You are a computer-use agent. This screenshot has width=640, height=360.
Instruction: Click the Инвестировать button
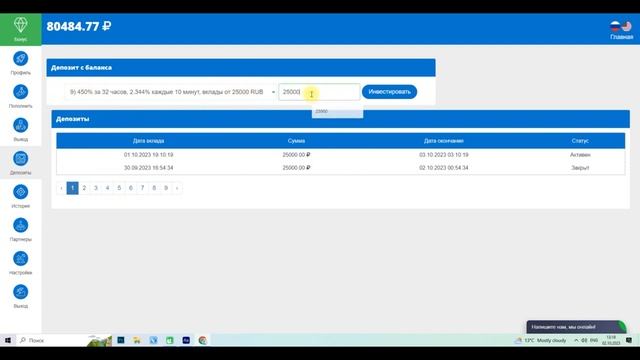point(389,92)
